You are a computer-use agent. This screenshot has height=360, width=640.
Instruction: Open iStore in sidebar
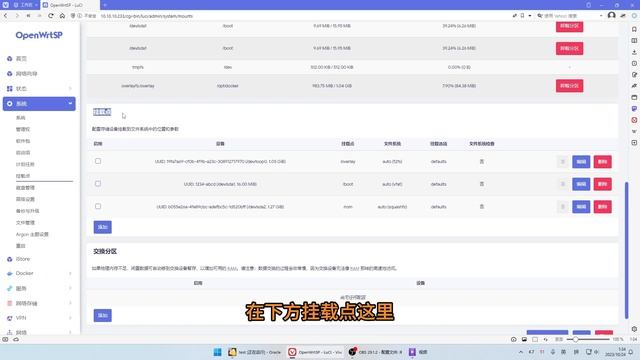tap(22, 259)
